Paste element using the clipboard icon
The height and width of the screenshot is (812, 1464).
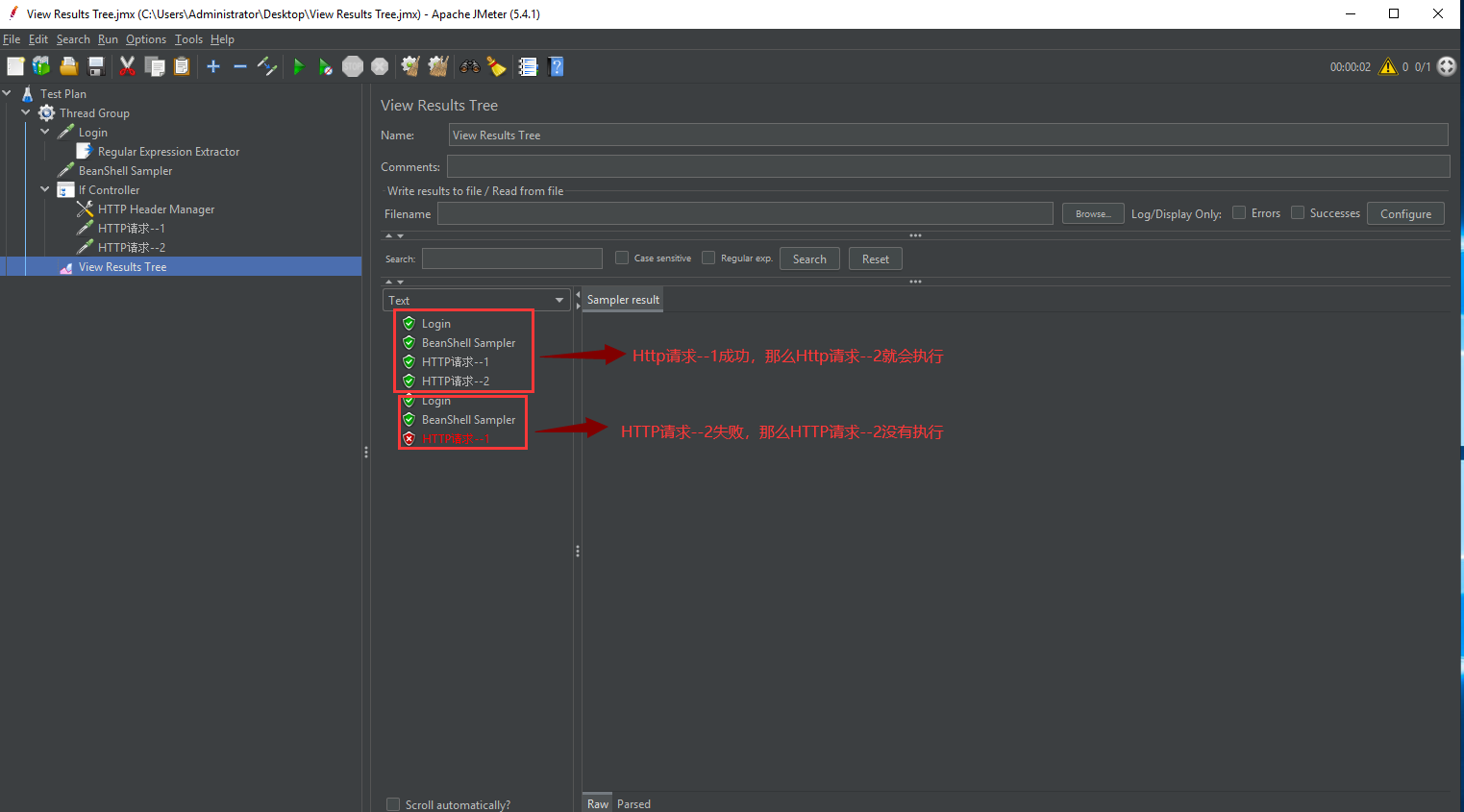pos(182,66)
